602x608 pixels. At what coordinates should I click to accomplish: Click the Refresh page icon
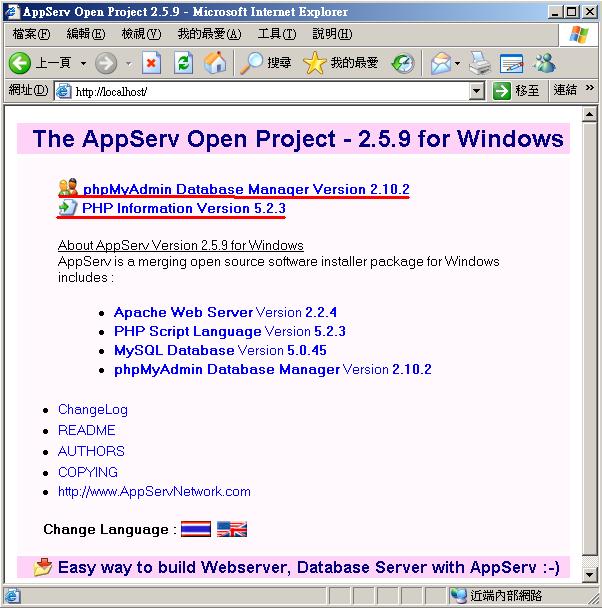click(x=183, y=63)
